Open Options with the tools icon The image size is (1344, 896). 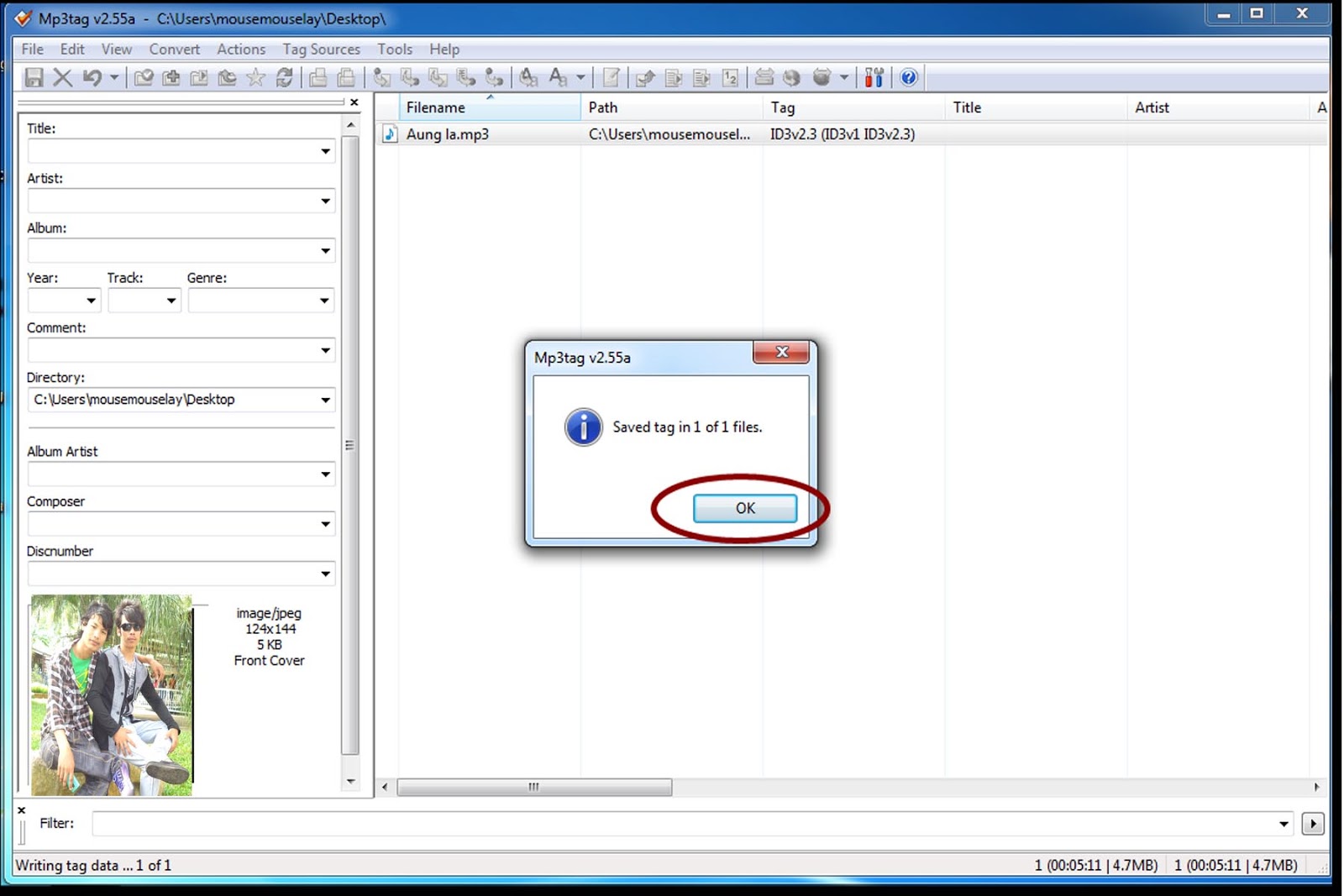874,78
